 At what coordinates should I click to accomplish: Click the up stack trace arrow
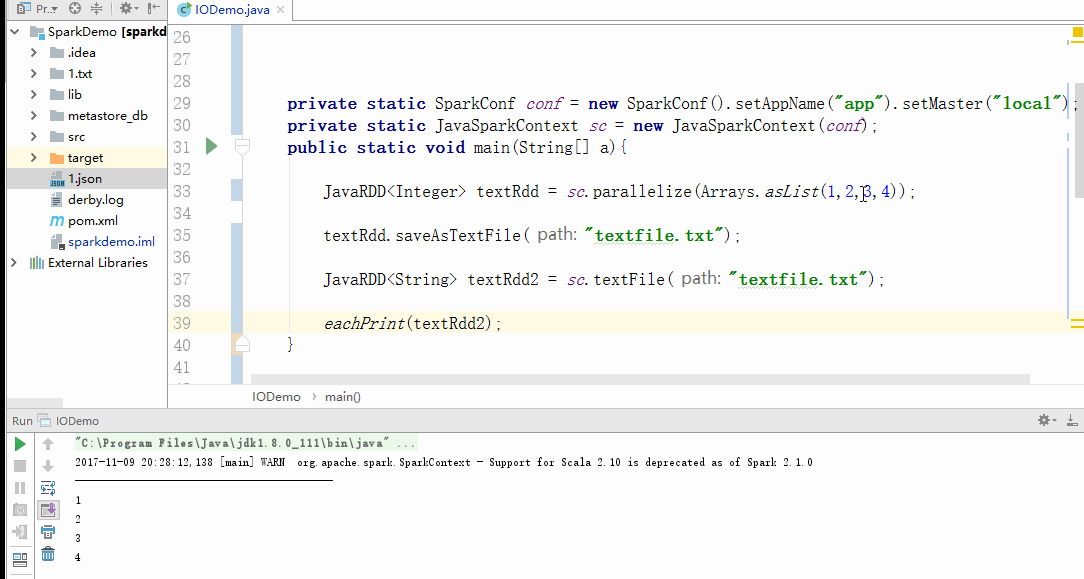[x=48, y=444]
